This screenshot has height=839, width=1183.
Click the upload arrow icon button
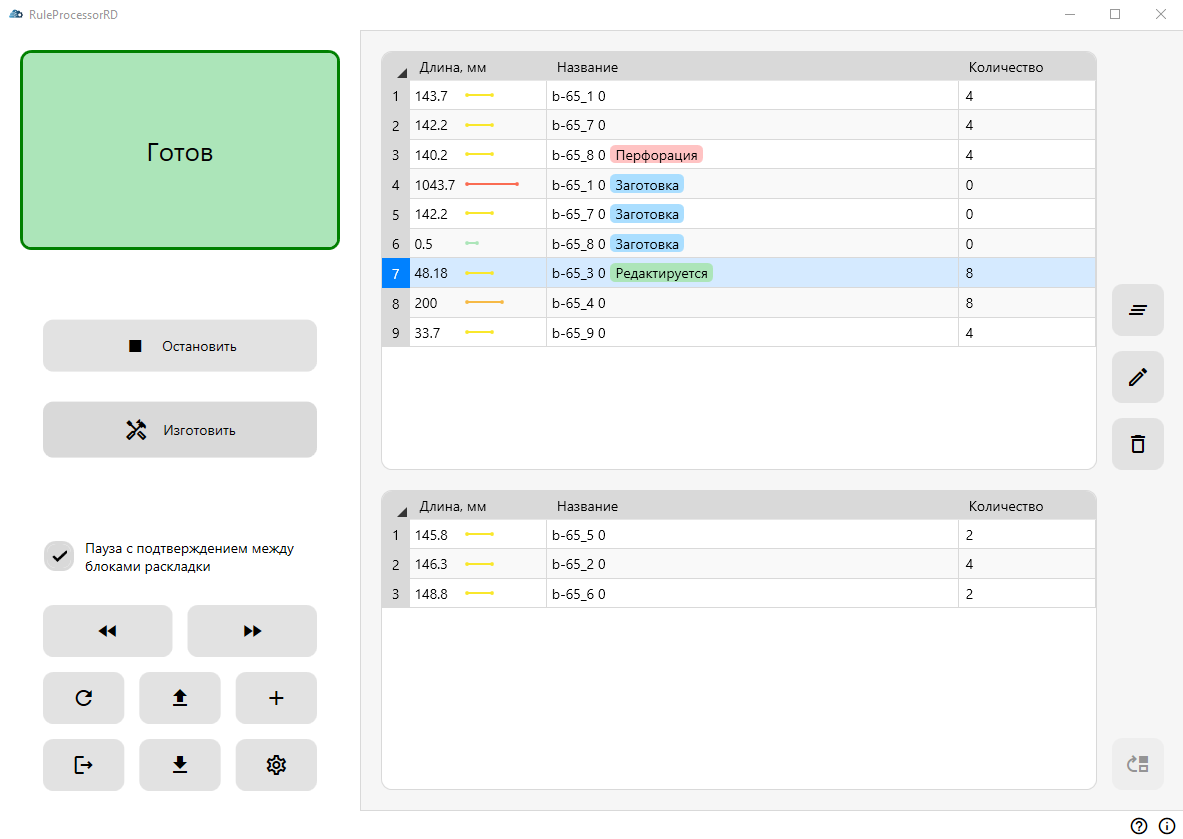180,698
